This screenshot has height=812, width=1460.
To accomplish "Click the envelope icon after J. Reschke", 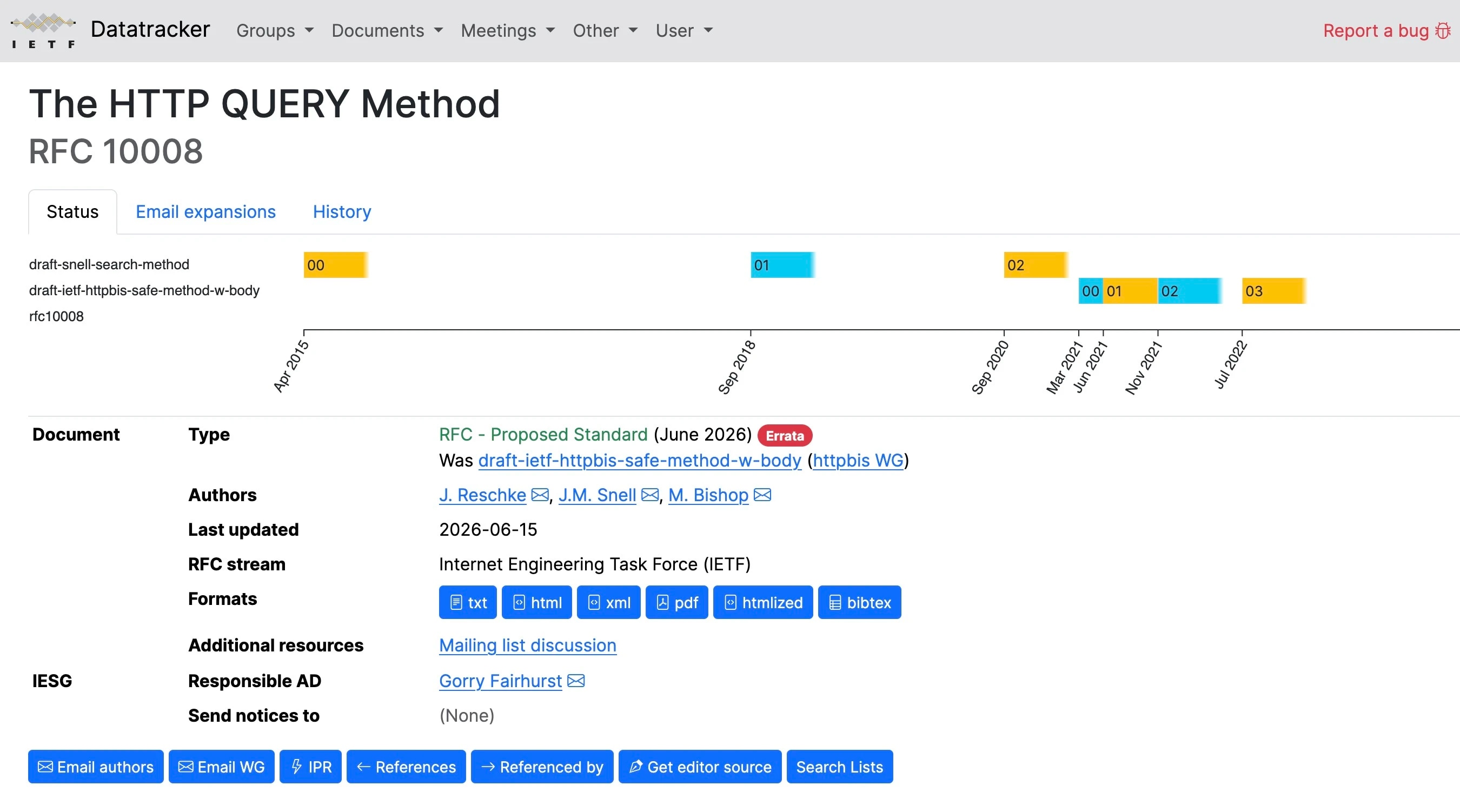I will 540,495.
